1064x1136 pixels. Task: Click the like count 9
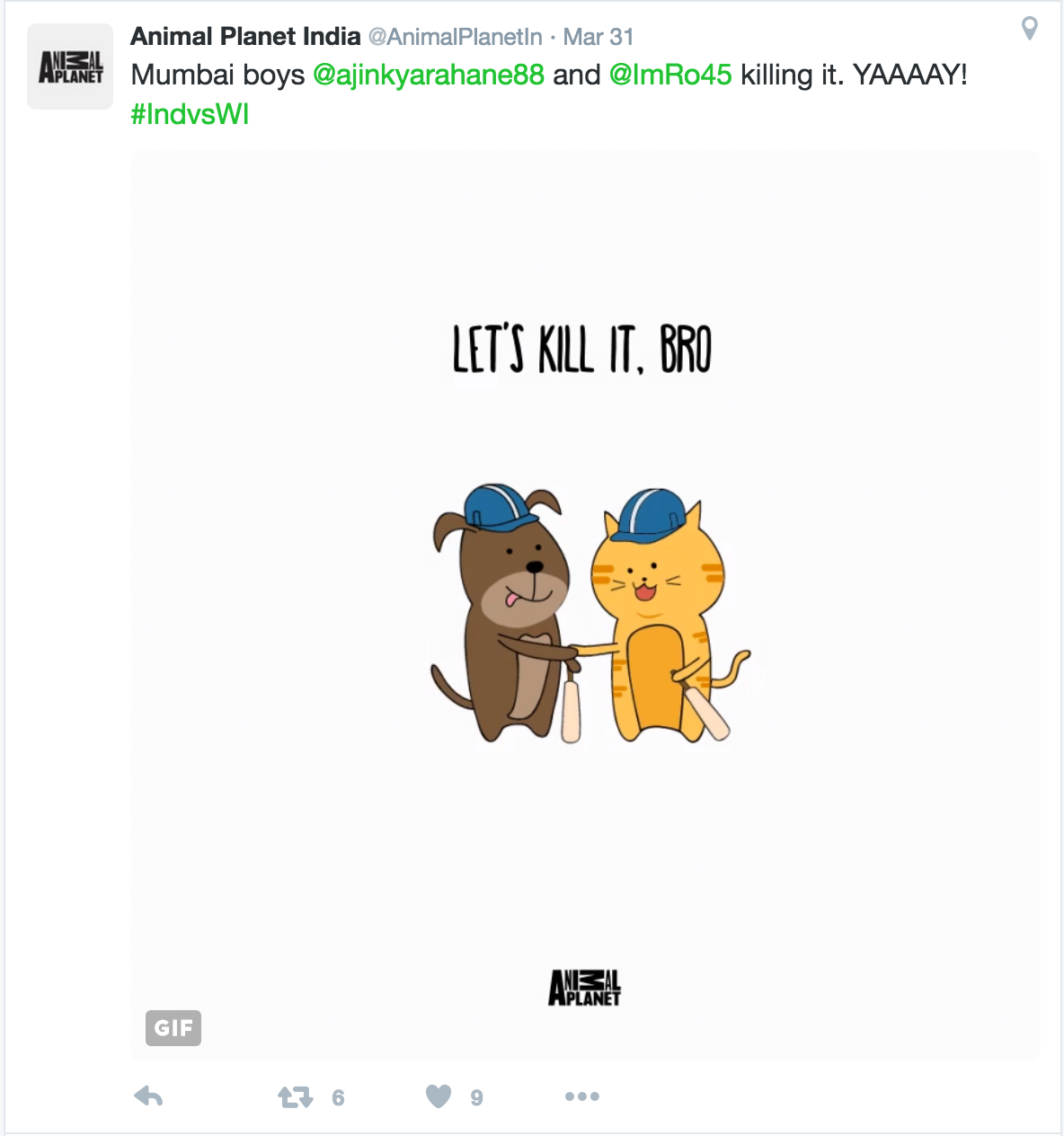476,1097
